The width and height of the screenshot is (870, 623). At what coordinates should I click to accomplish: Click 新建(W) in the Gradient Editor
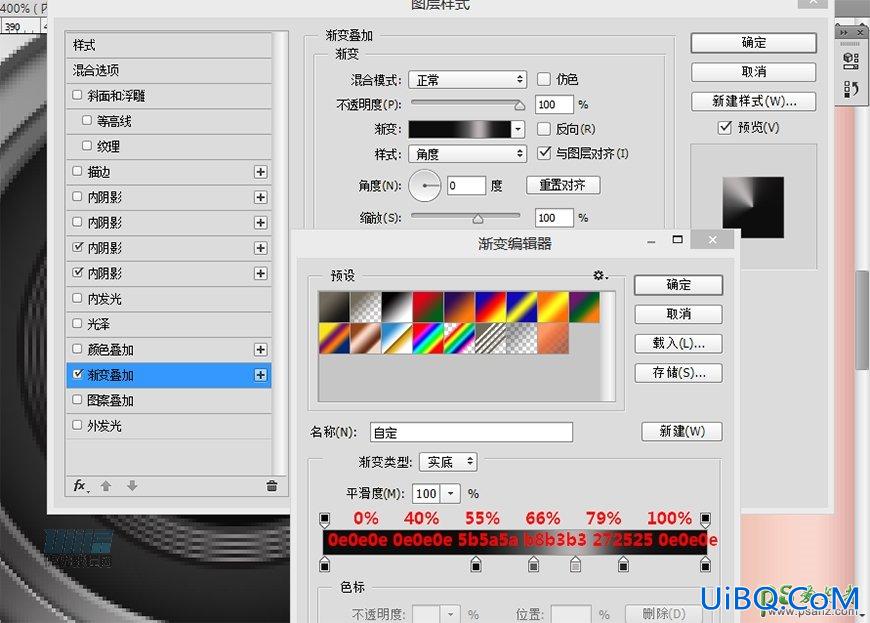coord(682,431)
